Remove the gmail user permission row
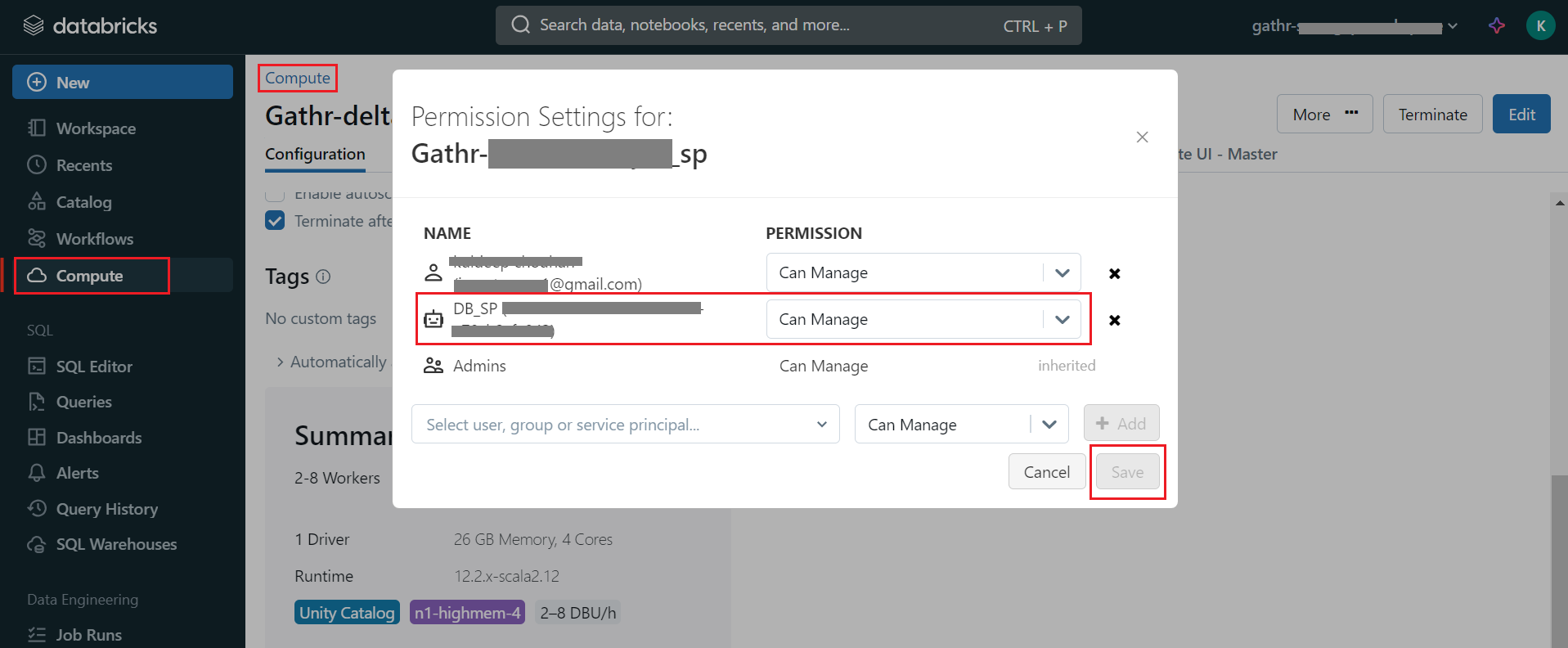The height and width of the screenshot is (648, 1568). click(x=1114, y=273)
